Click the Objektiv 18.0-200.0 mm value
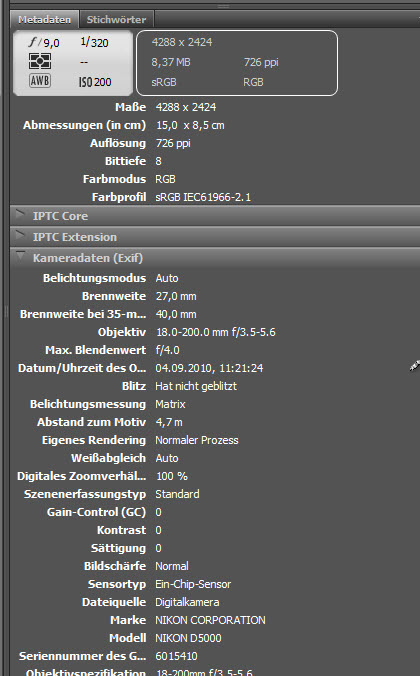This screenshot has height=676, width=420. tap(215, 332)
